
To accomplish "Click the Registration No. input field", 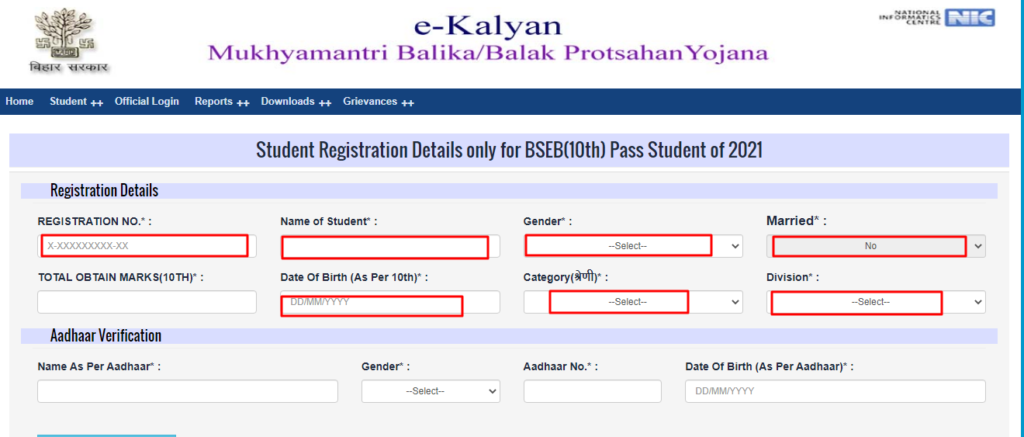I will pyautogui.click(x=147, y=246).
